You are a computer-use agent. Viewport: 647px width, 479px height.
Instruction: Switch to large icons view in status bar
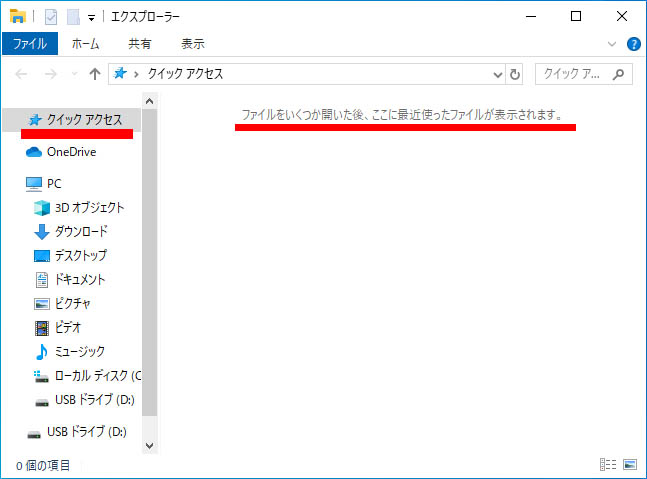tap(630, 465)
